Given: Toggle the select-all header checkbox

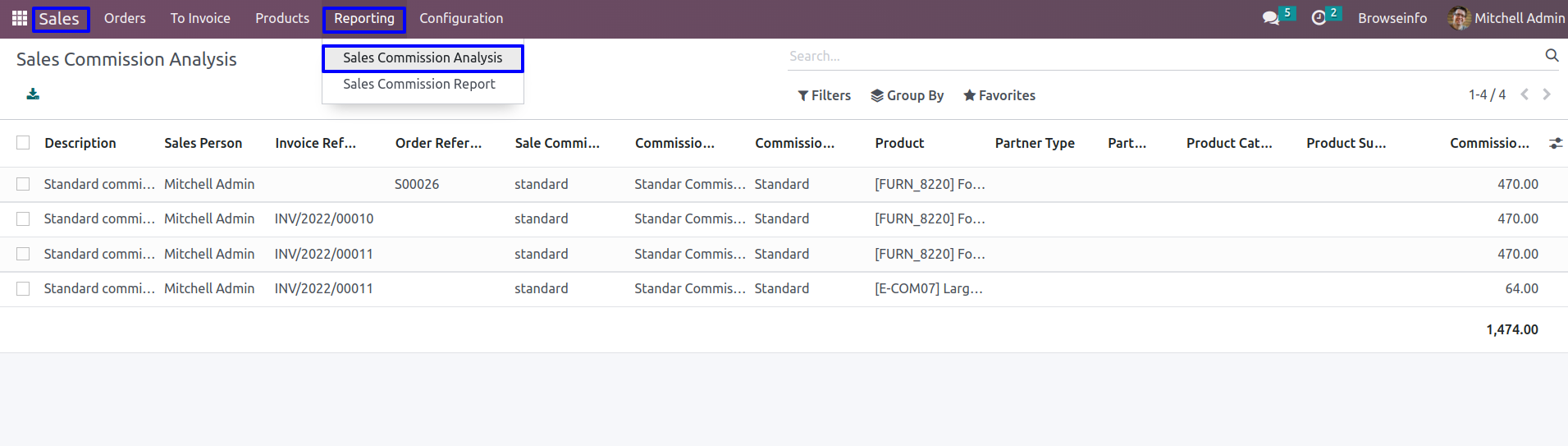Looking at the screenshot, I should pyautogui.click(x=23, y=143).
